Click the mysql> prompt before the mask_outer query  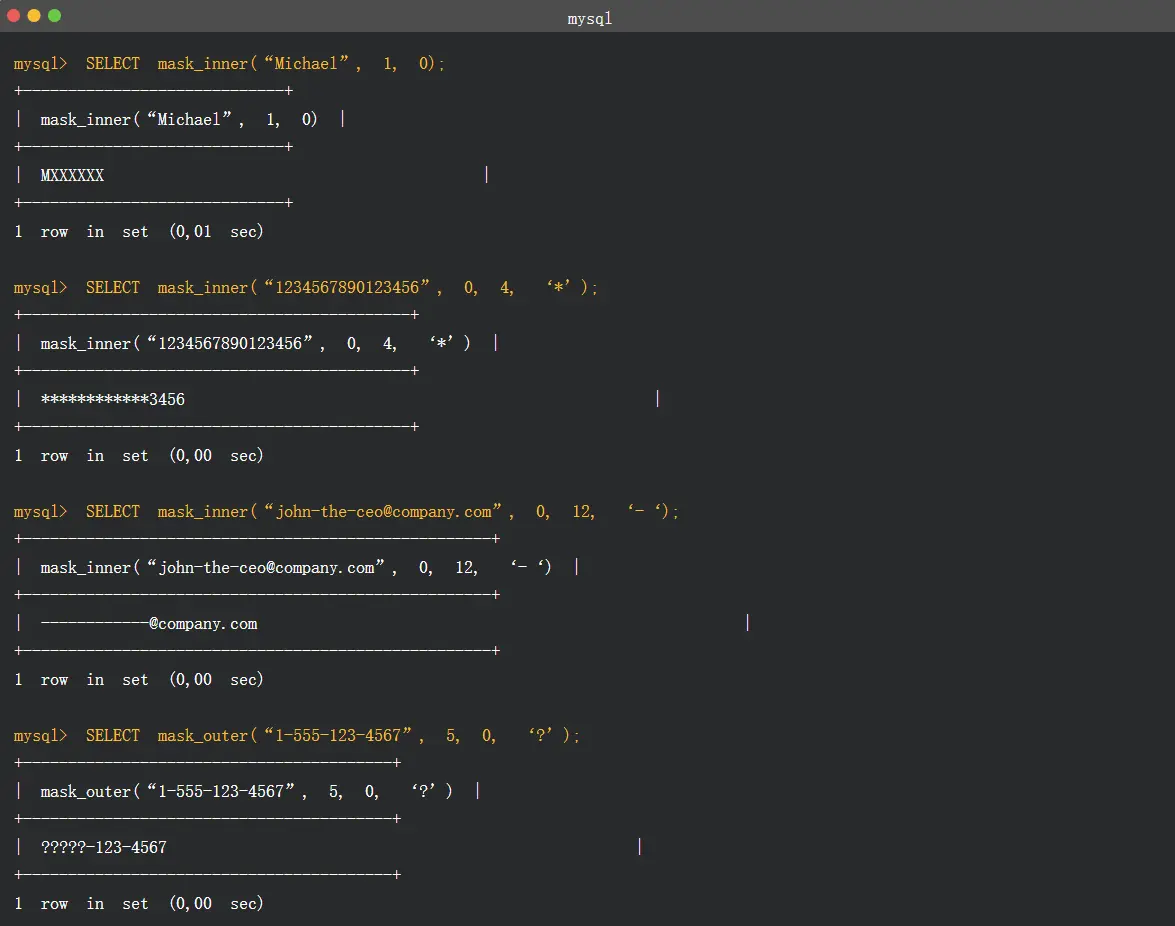click(x=40, y=735)
